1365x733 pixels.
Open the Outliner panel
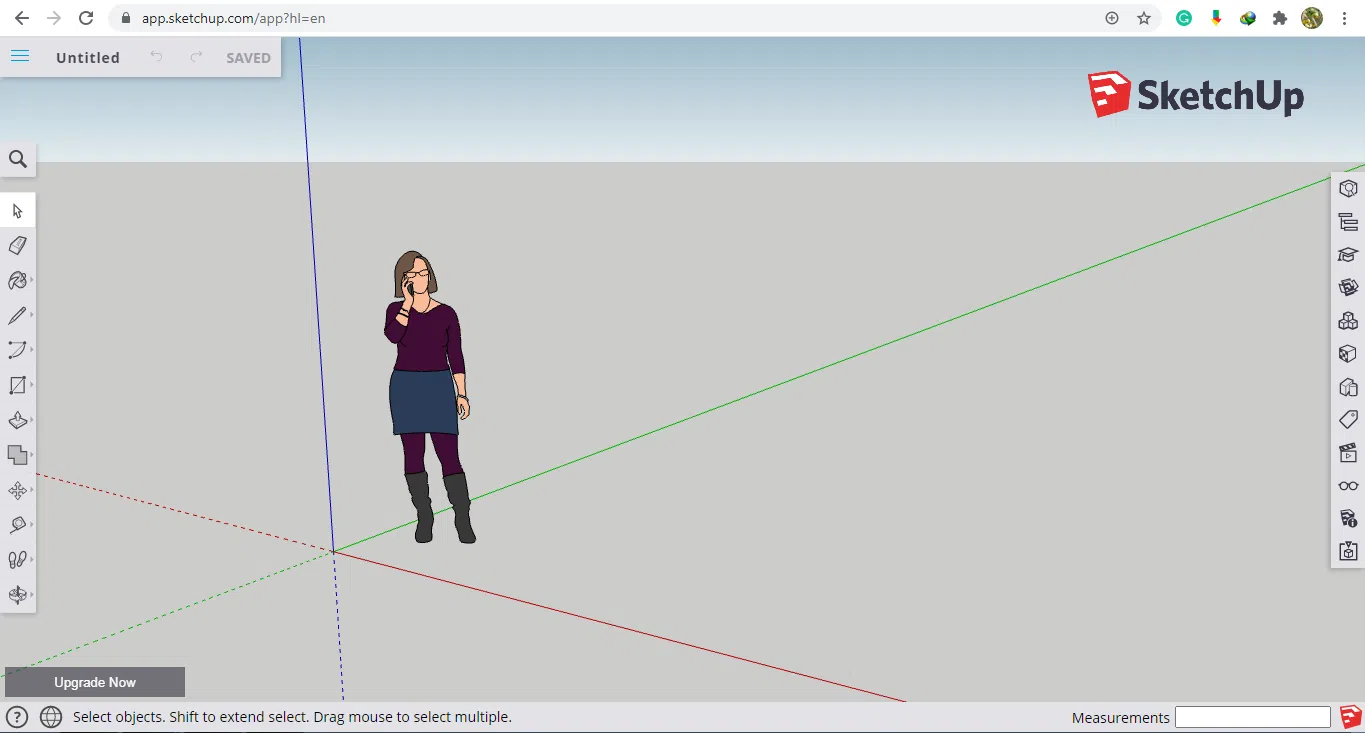pos(1347,221)
